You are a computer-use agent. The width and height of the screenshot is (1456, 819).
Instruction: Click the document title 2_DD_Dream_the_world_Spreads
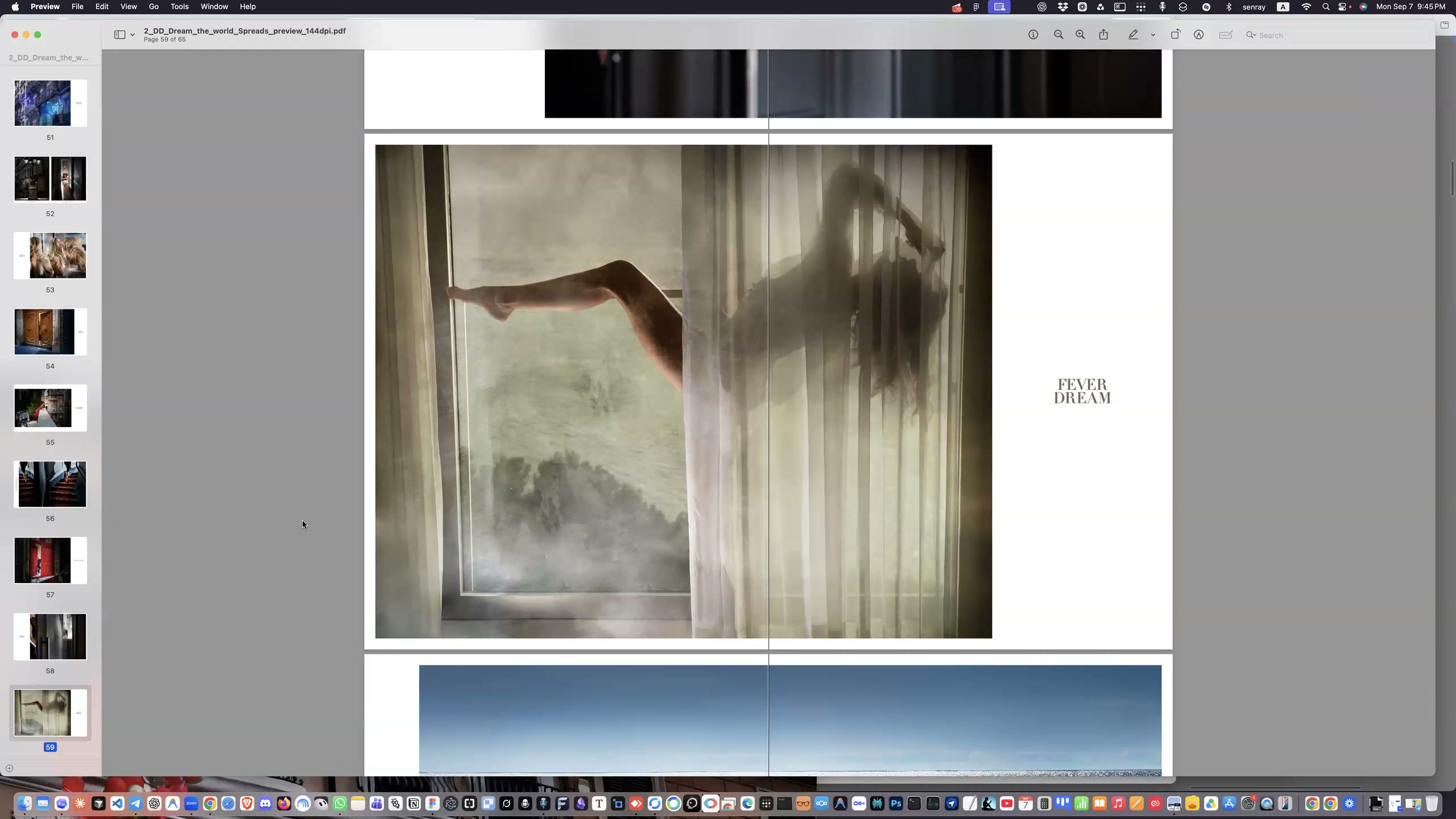tap(245, 31)
